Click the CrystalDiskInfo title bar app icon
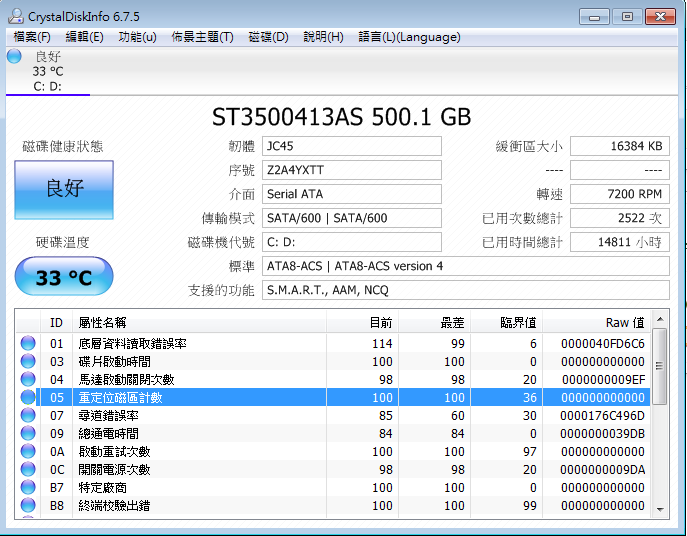687x536 pixels. click(x=16, y=16)
